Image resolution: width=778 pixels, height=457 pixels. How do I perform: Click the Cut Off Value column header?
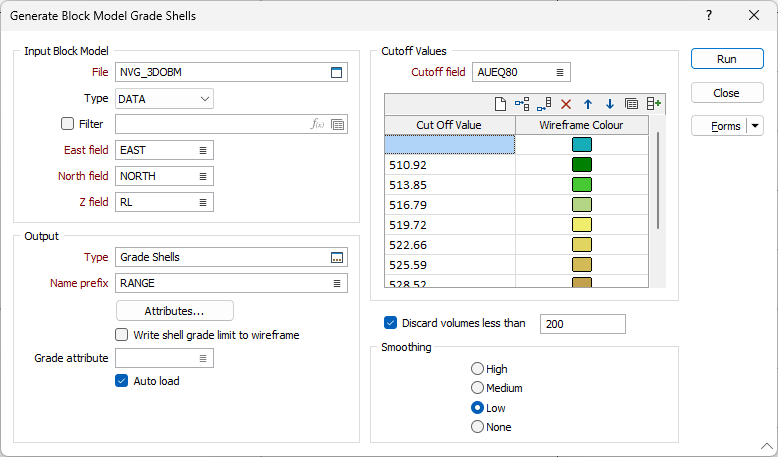[449, 125]
